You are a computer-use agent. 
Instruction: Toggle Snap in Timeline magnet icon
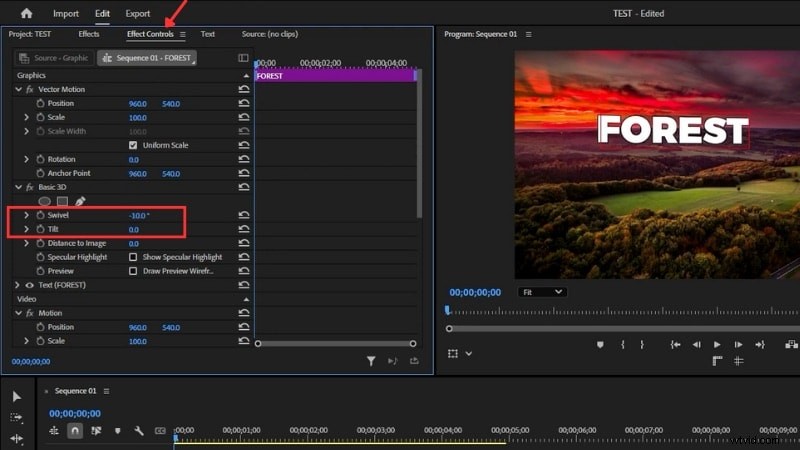tap(75, 431)
